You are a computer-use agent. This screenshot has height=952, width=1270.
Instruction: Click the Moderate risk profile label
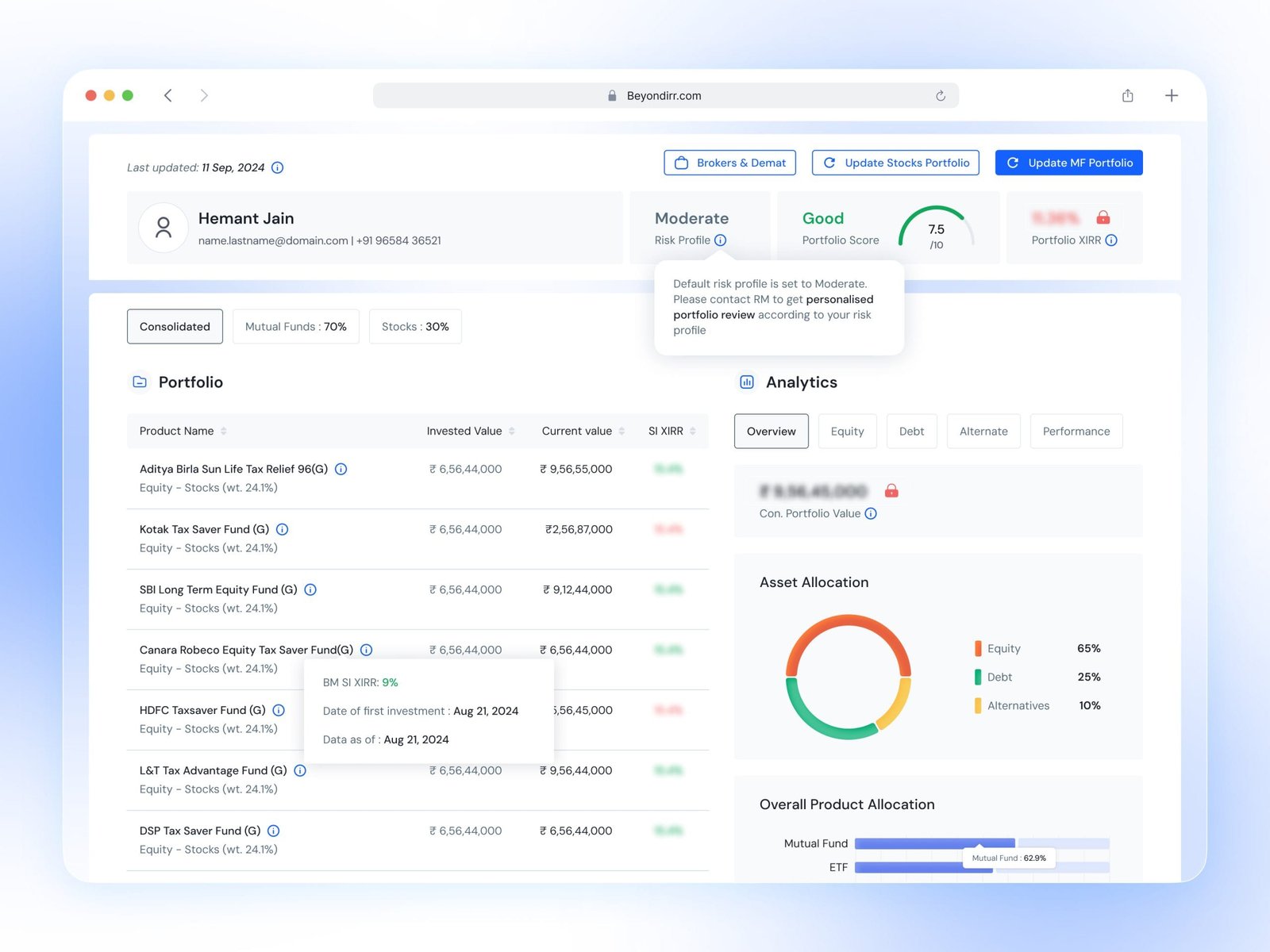tap(692, 218)
